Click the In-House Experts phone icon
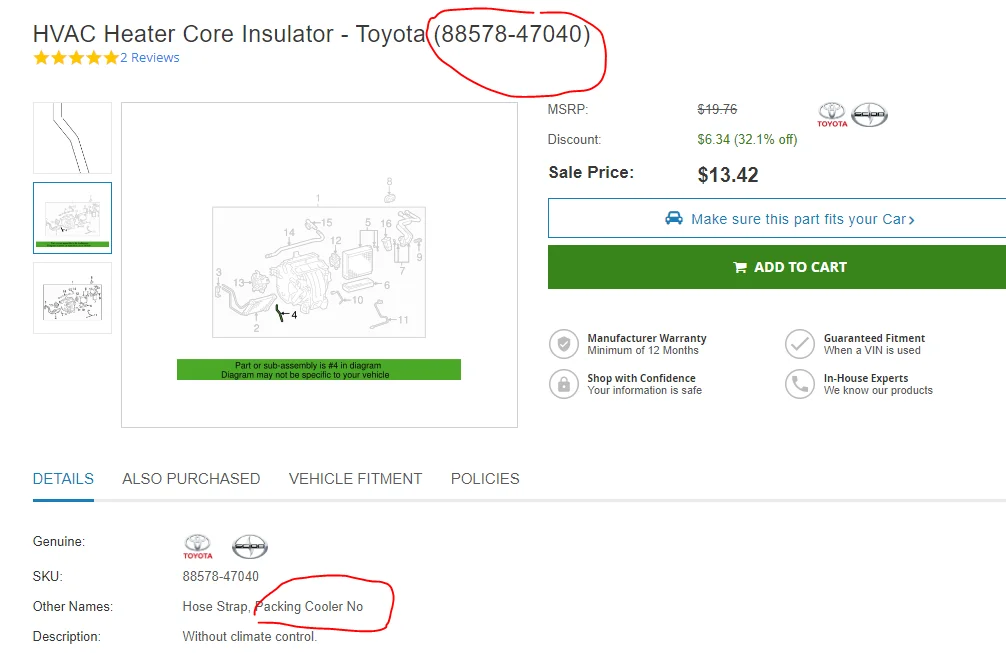This screenshot has height=653, width=1006. click(x=800, y=384)
